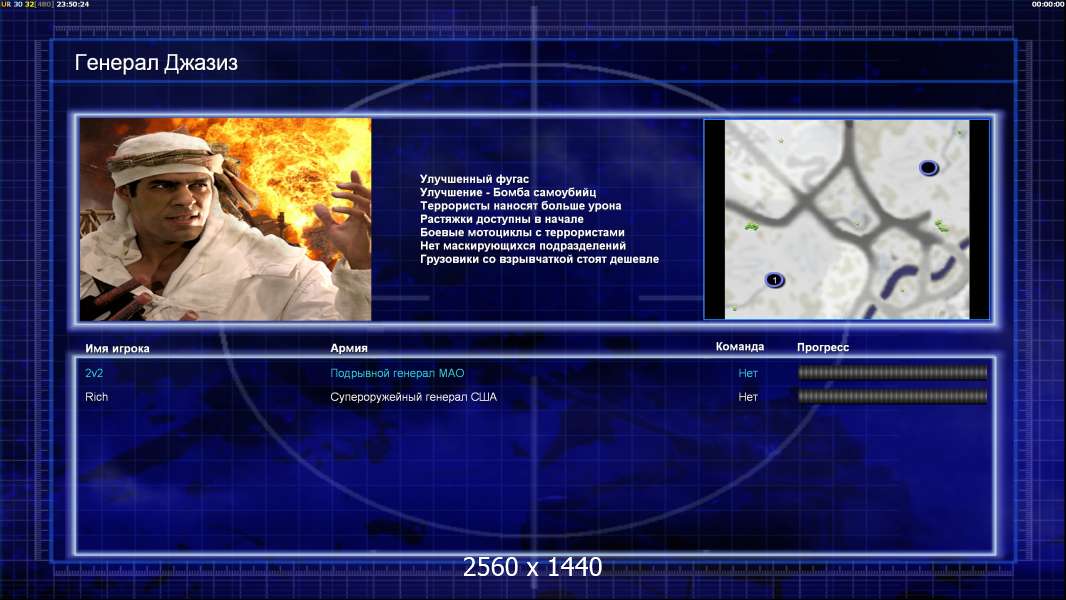
Task: Click the 'Армия' column header
Action: [349, 348]
